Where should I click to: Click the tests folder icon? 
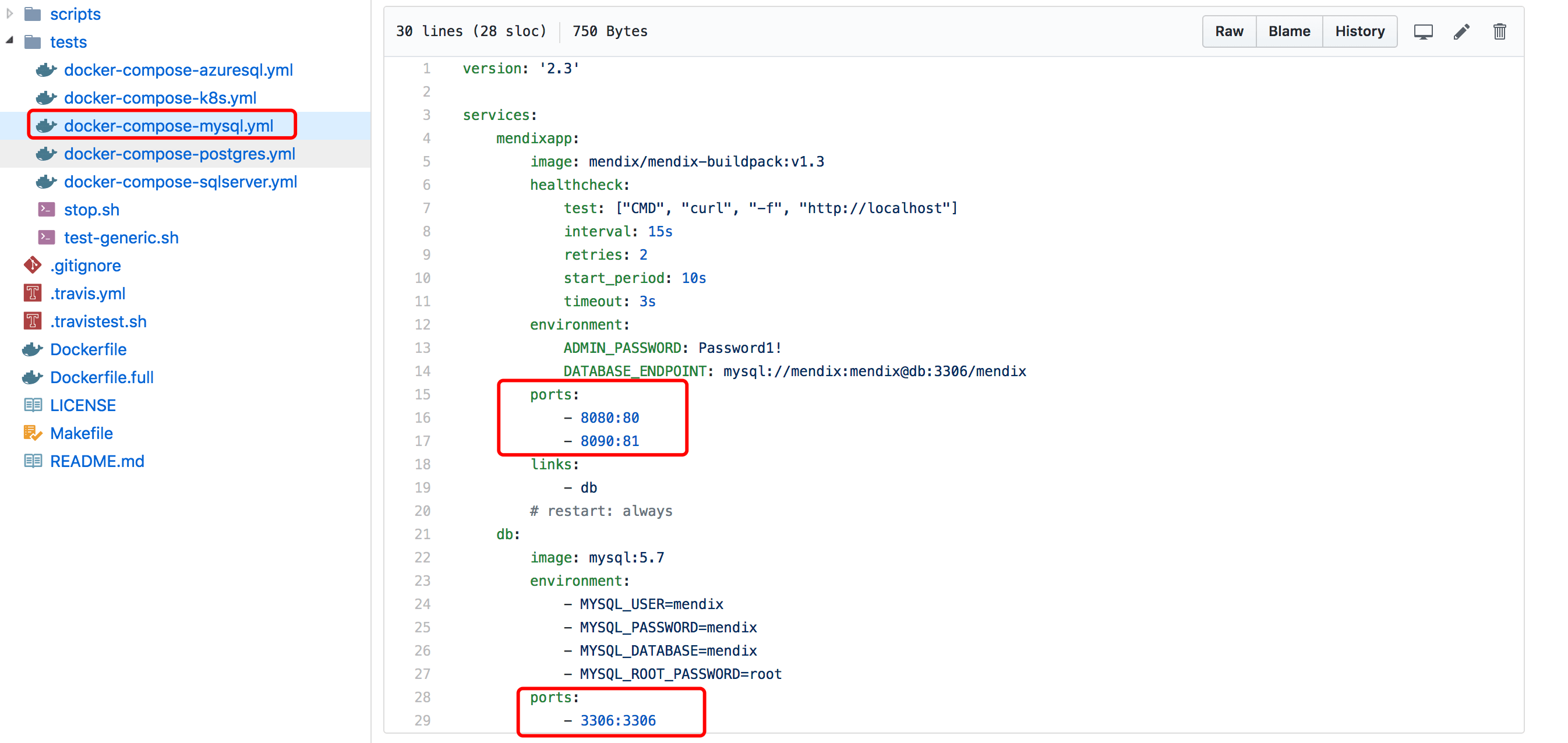point(32,42)
